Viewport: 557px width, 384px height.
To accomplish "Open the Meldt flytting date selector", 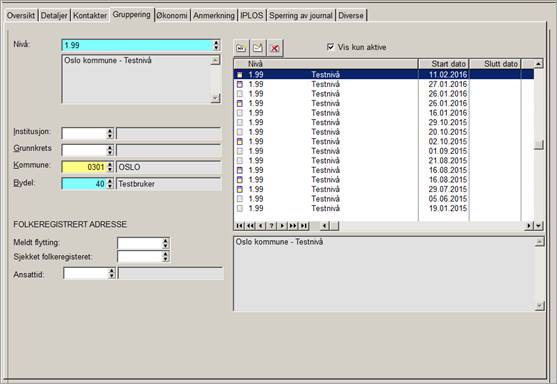I will click(x=165, y=243).
